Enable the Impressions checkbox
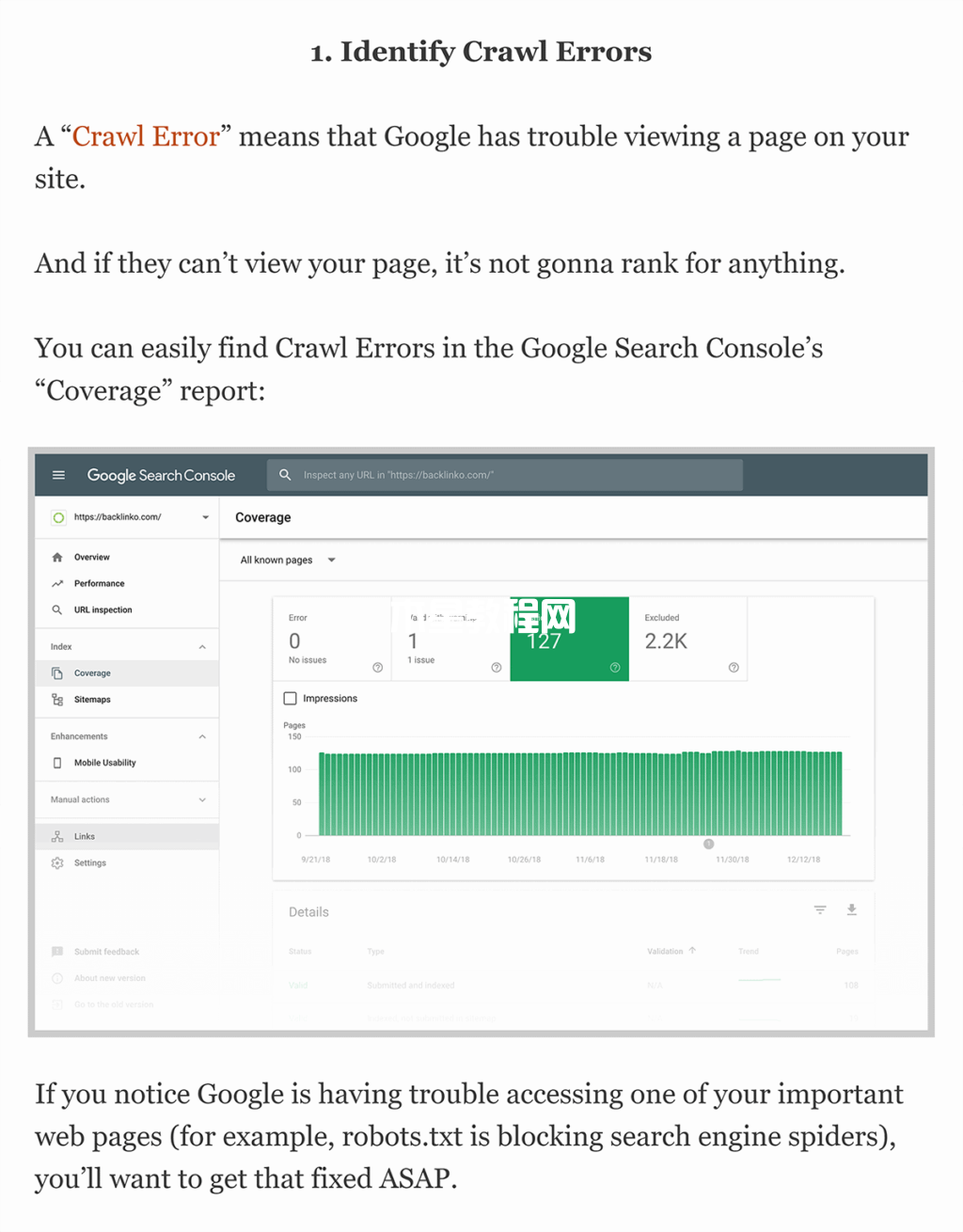963x1232 pixels. click(x=290, y=698)
